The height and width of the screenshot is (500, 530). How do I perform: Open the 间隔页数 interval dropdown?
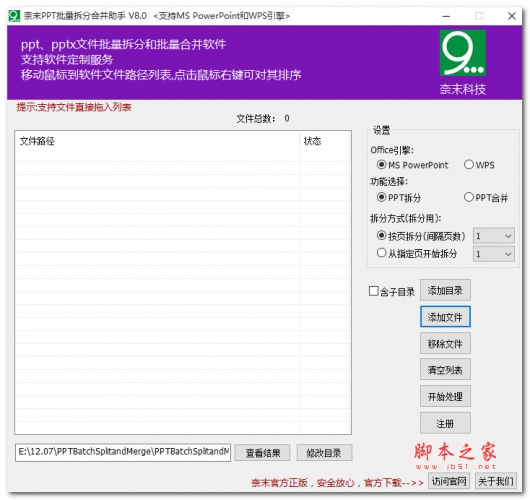coord(494,236)
